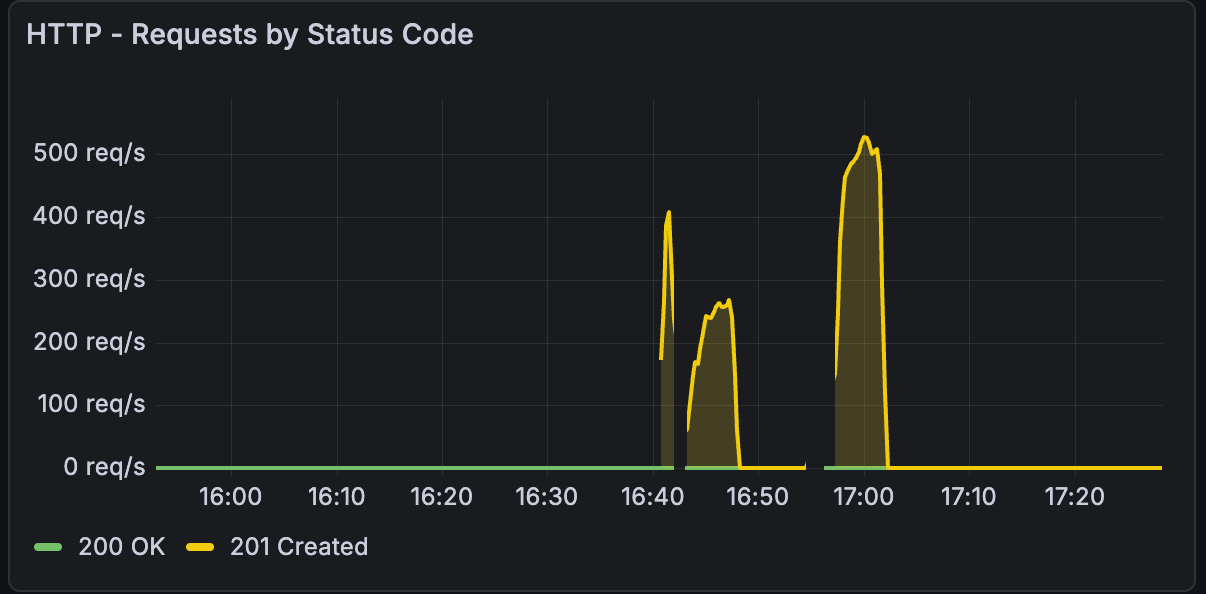Click the 300 req/s axis label
This screenshot has width=1206, height=594.
pos(89,278)
